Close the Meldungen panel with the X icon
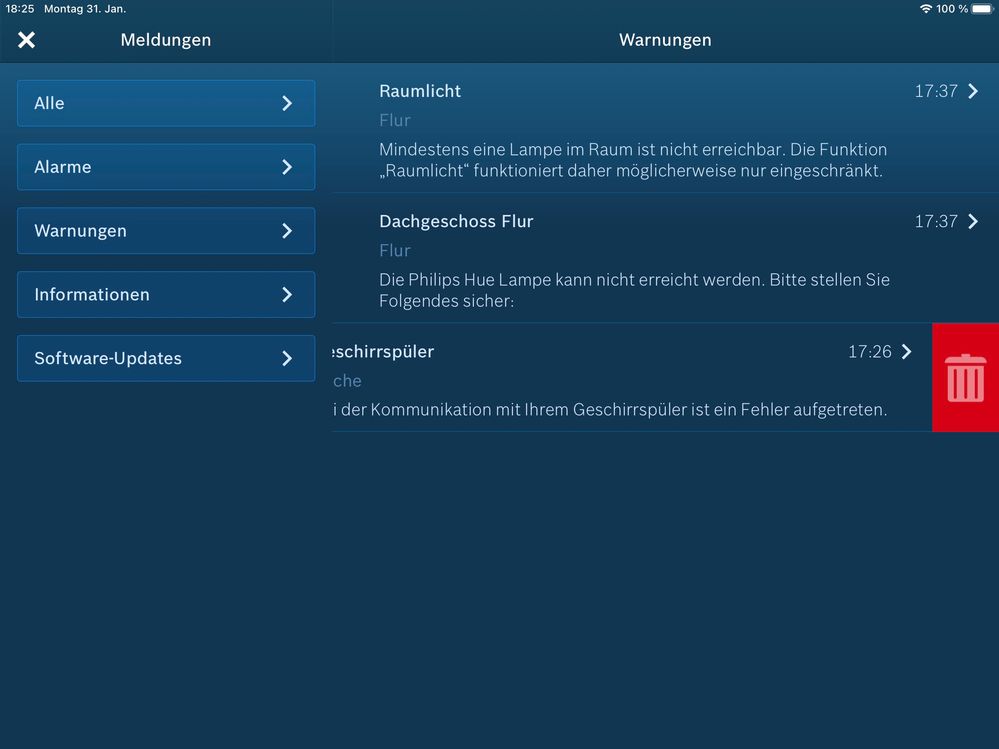Image resolution: width=999 pixels, height=749 pixels. [x=27, y=40]
